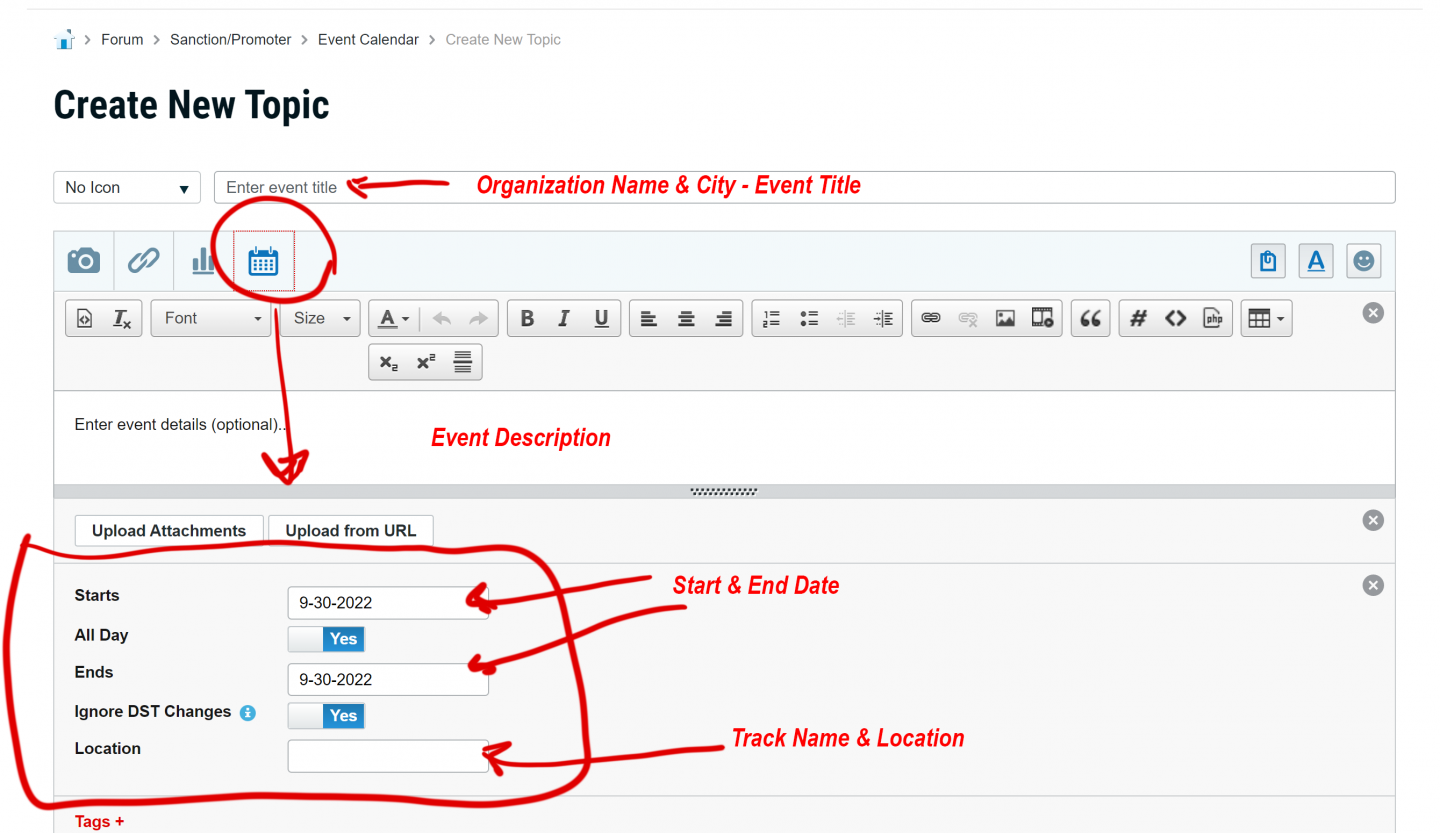Viewport: 1440px width, 833px height.
Task: Click the poll bar-chart icon
Action: [x=203, y=261]
